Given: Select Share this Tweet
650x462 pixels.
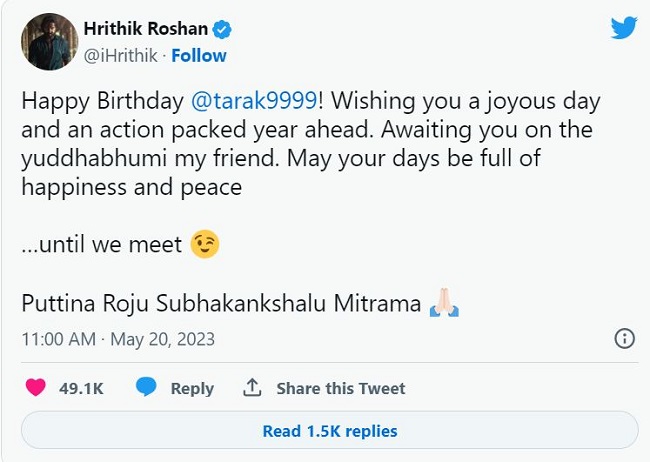Looking at the screenshot, I should (341, 388).
